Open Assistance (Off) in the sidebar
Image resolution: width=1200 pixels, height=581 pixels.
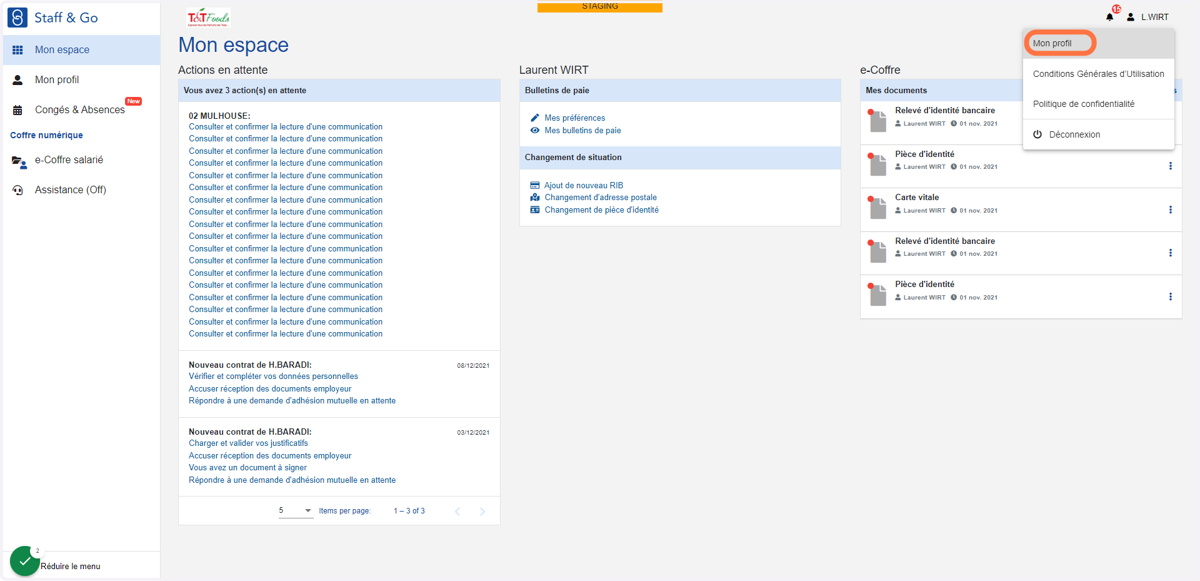[x=80, y=190]
